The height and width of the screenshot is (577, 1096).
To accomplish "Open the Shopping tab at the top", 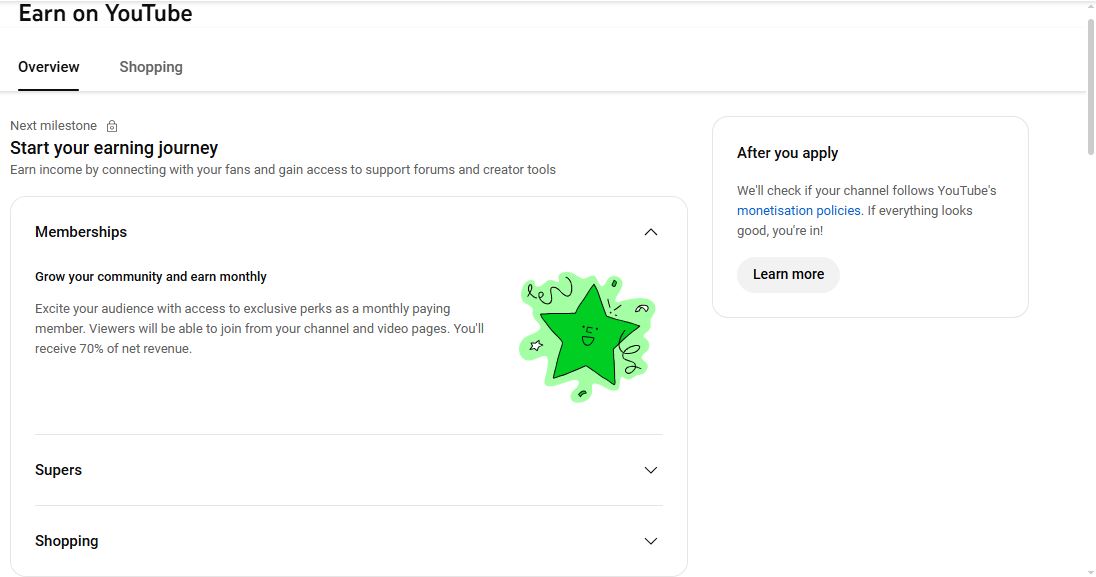I will [x=151, y=67].
